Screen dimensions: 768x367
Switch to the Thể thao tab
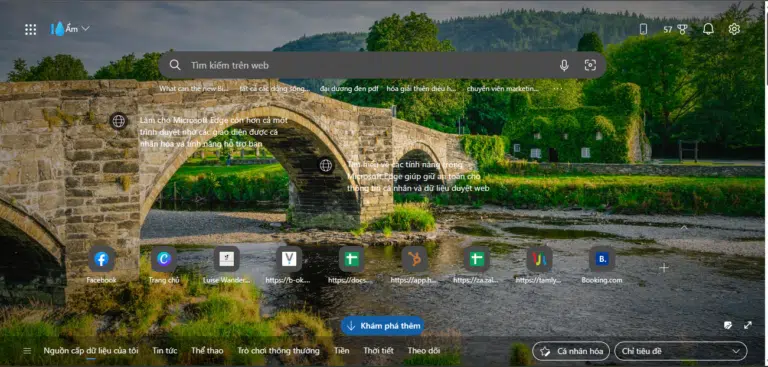coord(207,351)
